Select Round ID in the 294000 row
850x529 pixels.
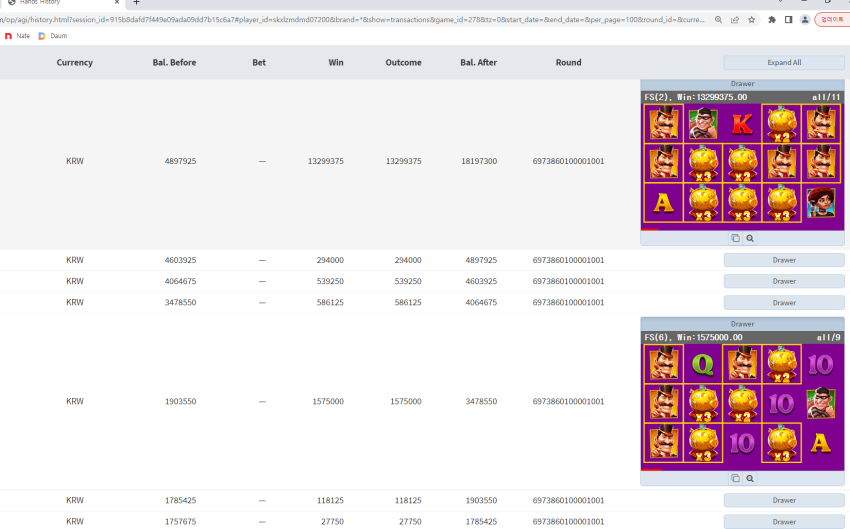(x=568, y=260)
